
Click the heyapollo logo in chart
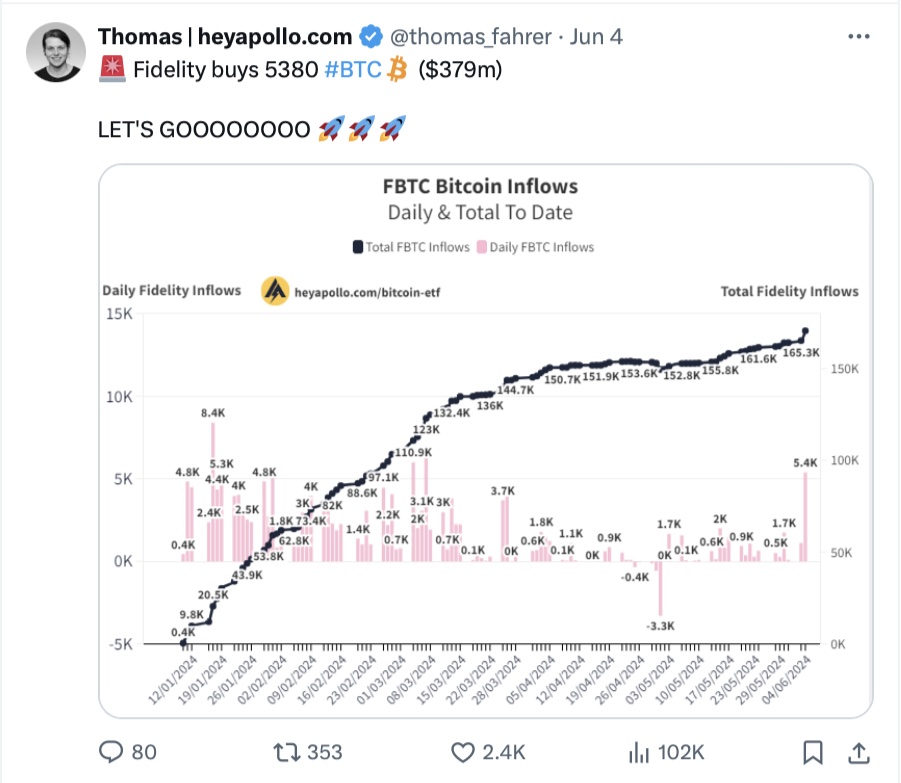(275, 291)
